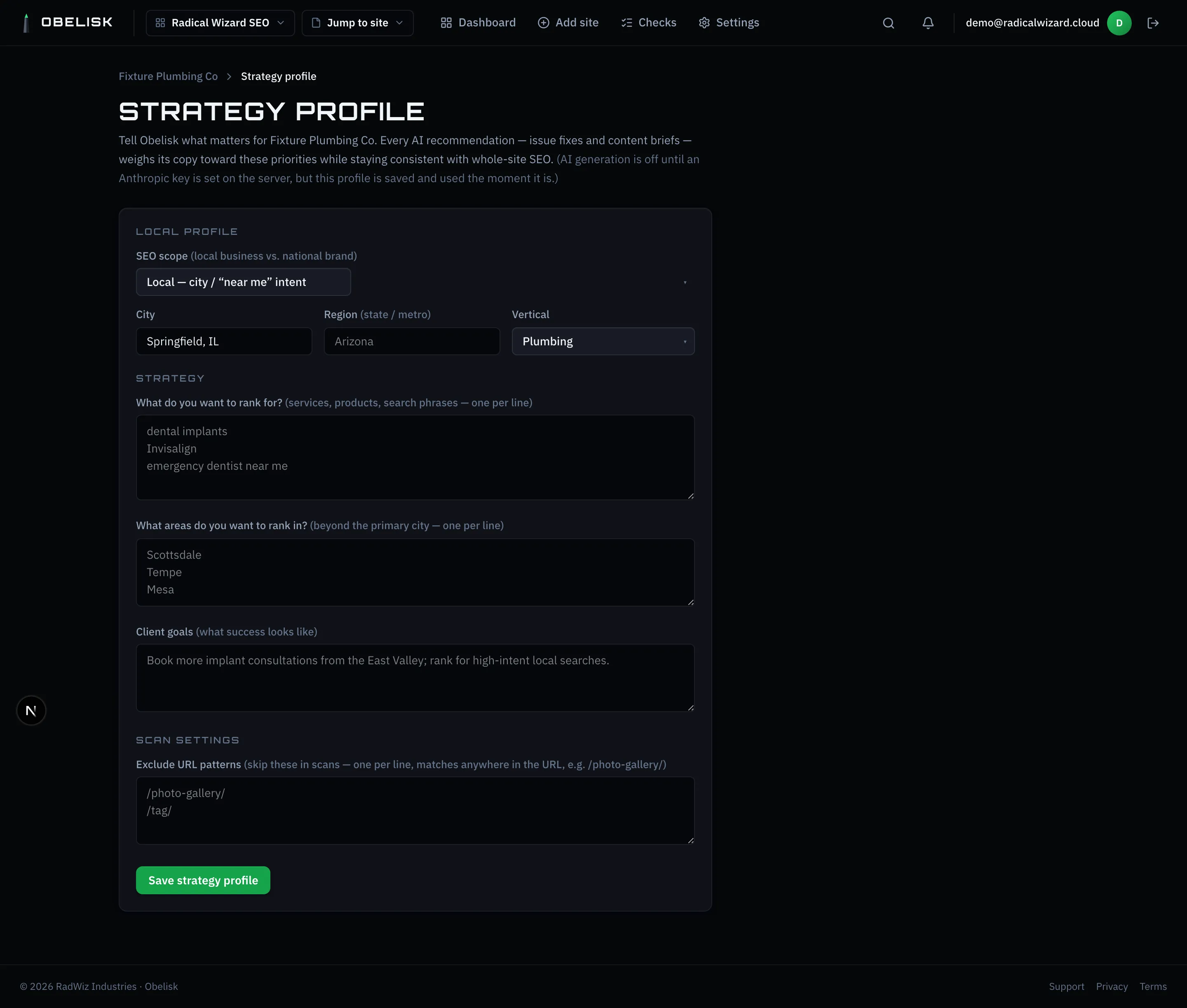Viewport: 1187px width, 1008px height.
Task: Click the Vertical field label
Action: 530,314
